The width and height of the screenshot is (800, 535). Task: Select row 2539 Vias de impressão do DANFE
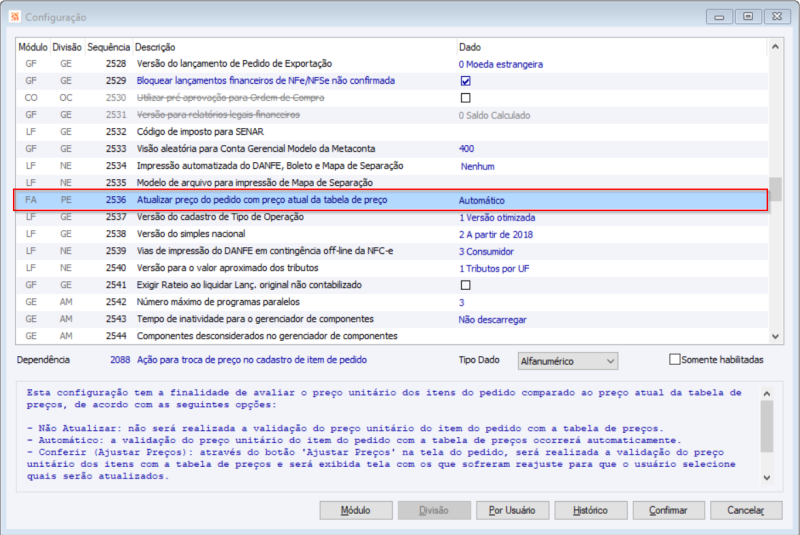tap(391, 251)
